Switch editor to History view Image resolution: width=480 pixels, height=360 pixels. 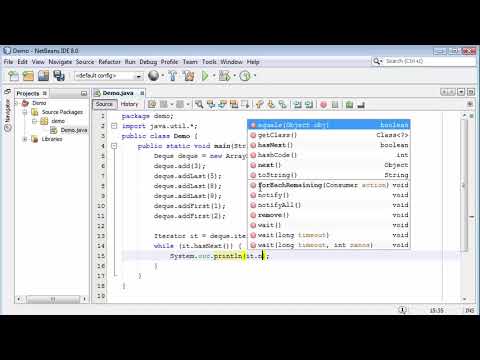point(129,104)
